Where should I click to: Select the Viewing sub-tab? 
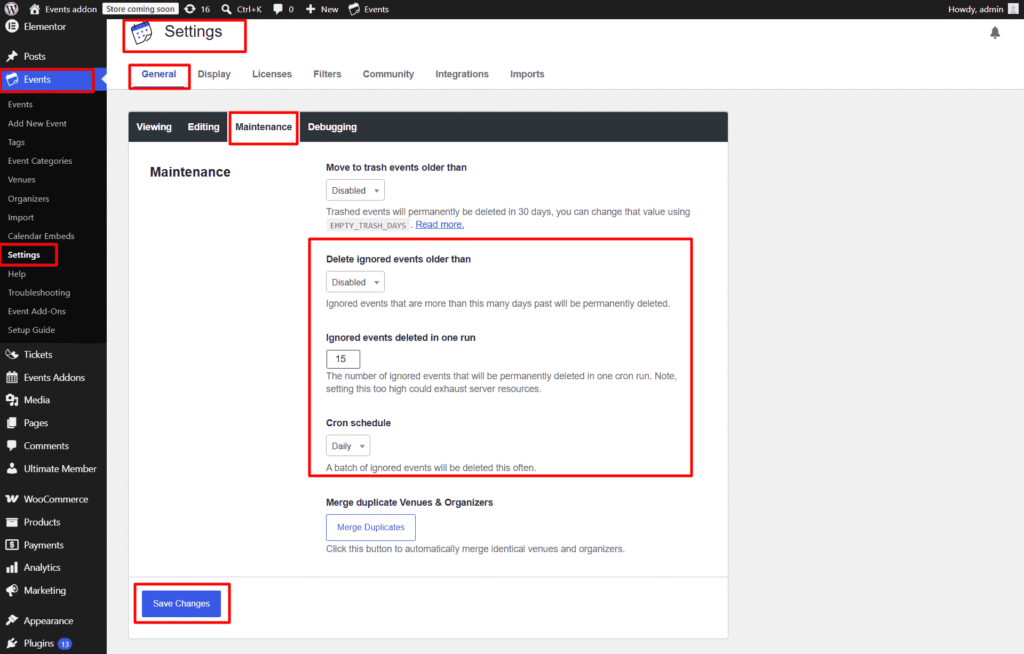(154, 127)
